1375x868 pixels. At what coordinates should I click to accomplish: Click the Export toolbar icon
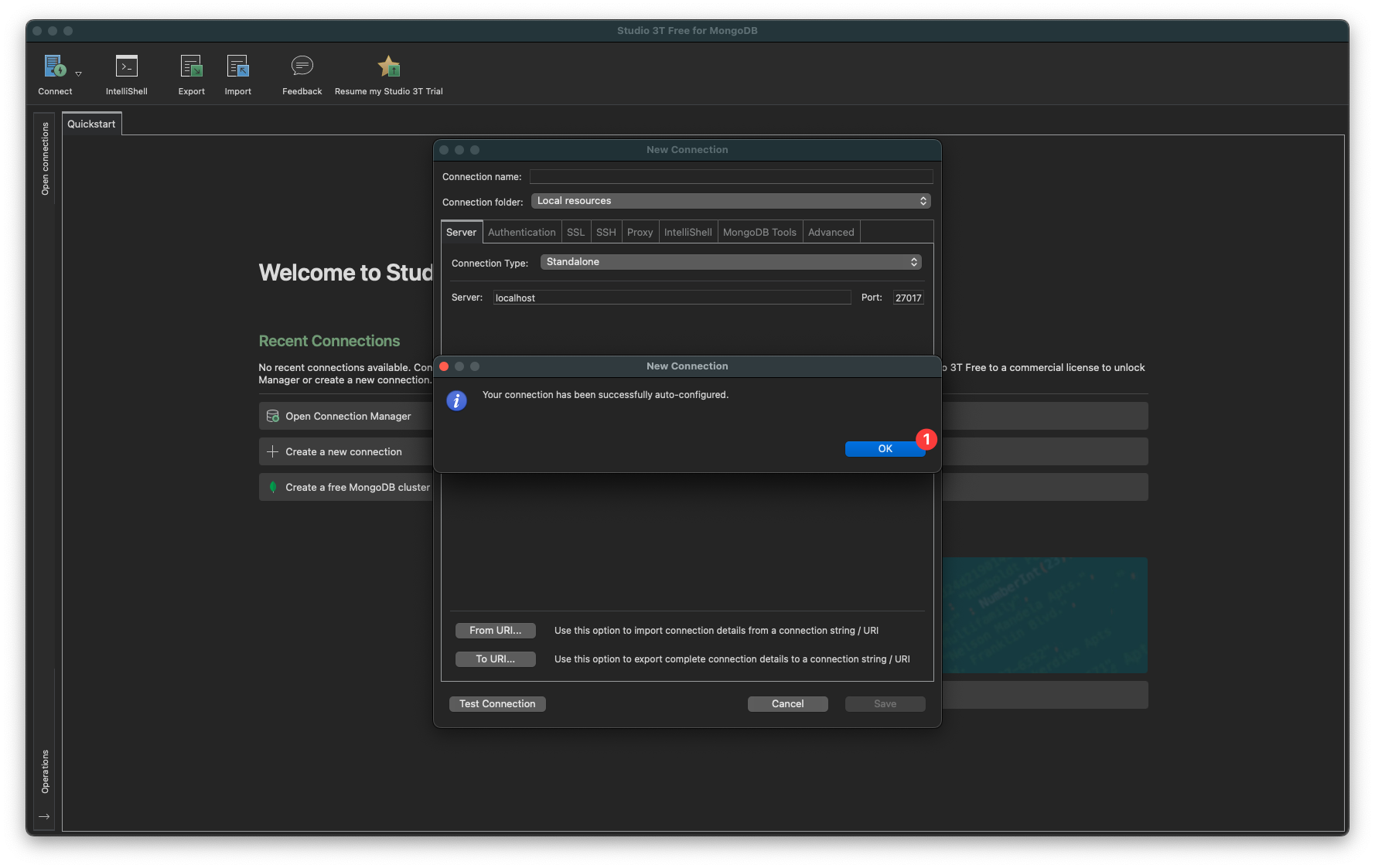pyautogui.click(x=191, y=66)
